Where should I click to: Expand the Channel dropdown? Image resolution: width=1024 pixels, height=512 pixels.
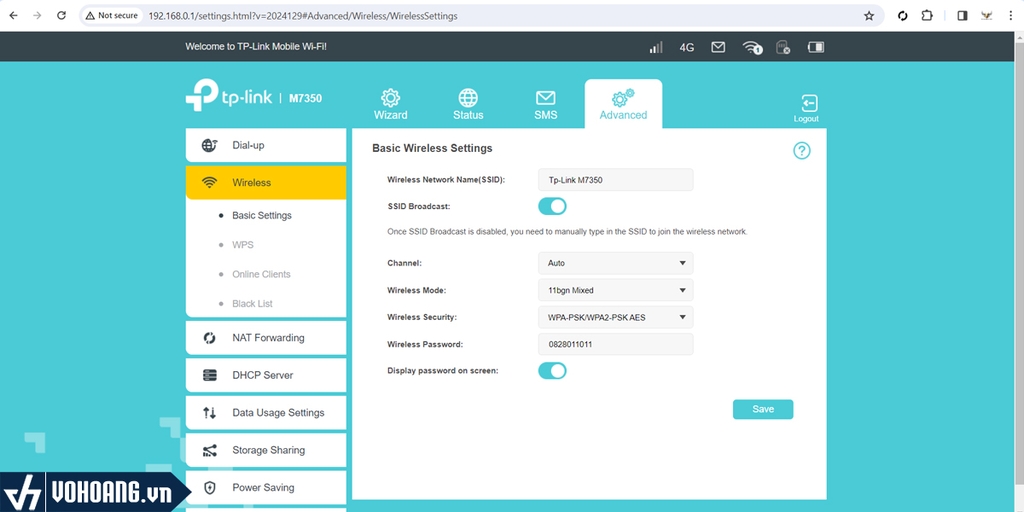615,263
